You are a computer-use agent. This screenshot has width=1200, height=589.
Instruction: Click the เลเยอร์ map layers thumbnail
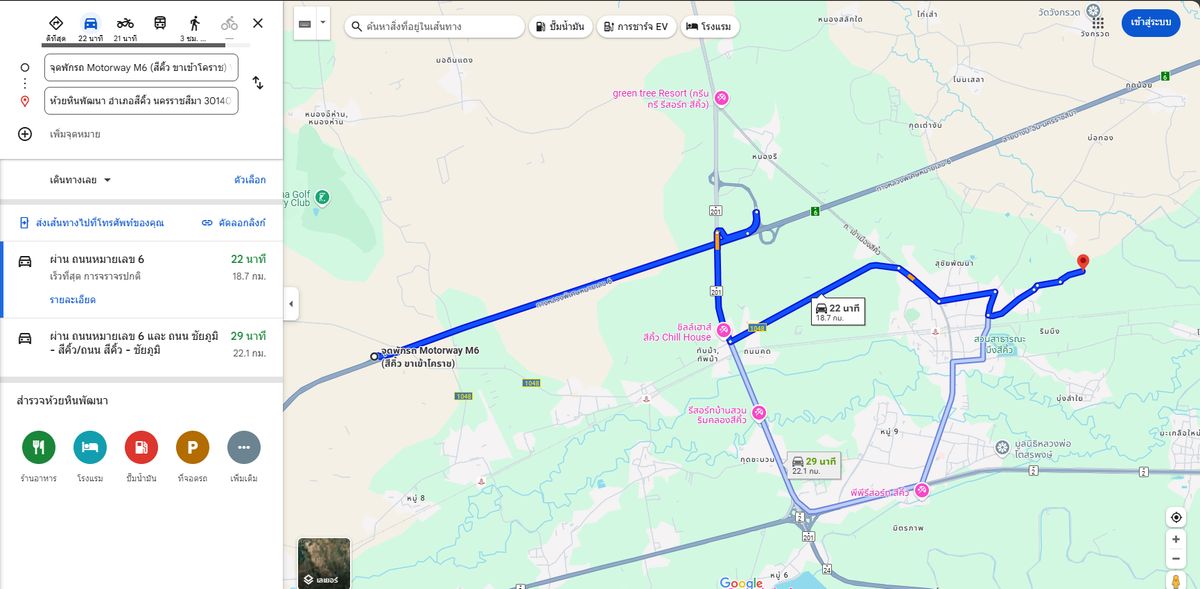[x=324, y=563]
